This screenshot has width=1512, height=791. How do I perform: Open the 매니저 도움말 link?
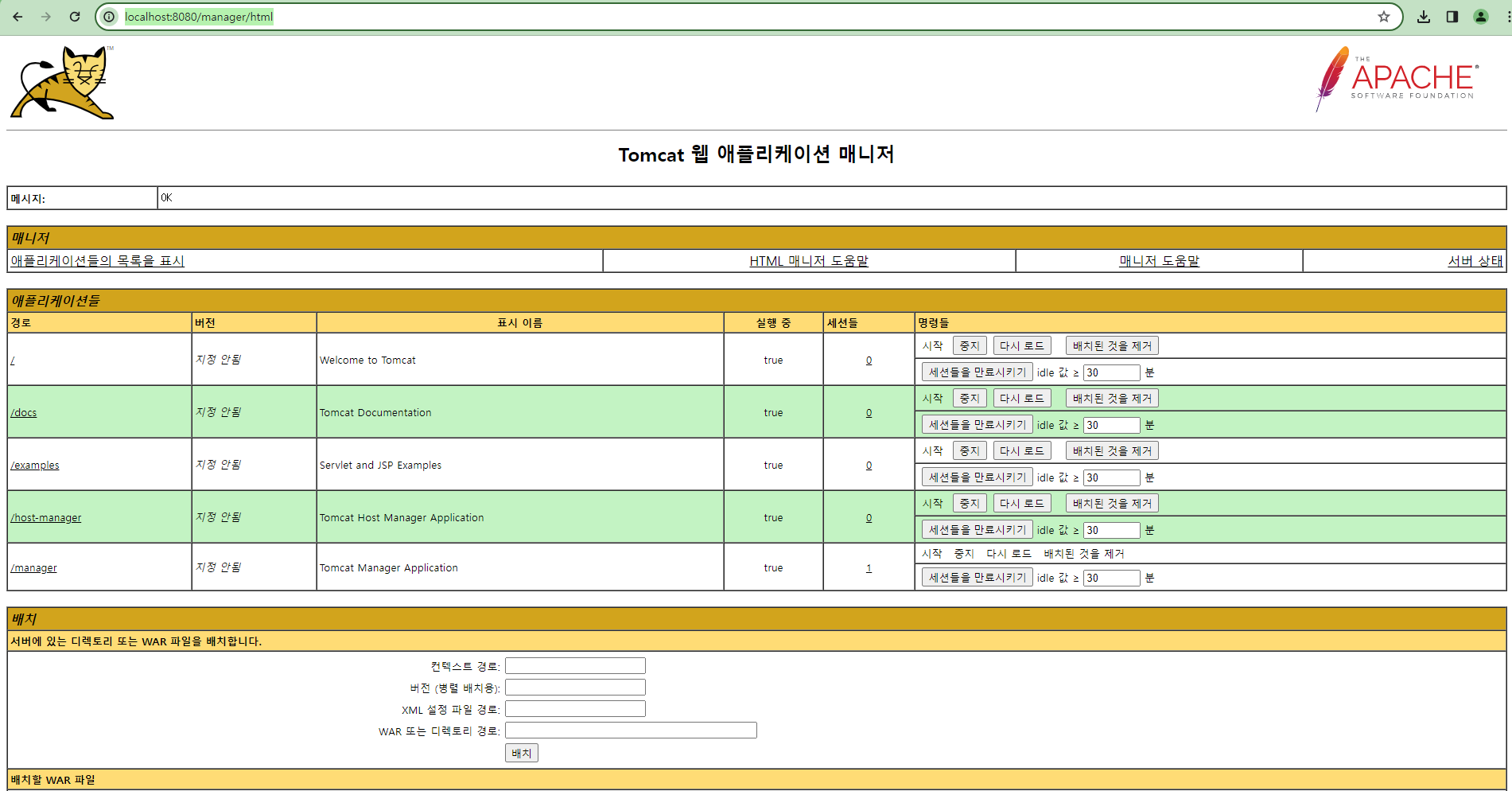(1159, 261)
